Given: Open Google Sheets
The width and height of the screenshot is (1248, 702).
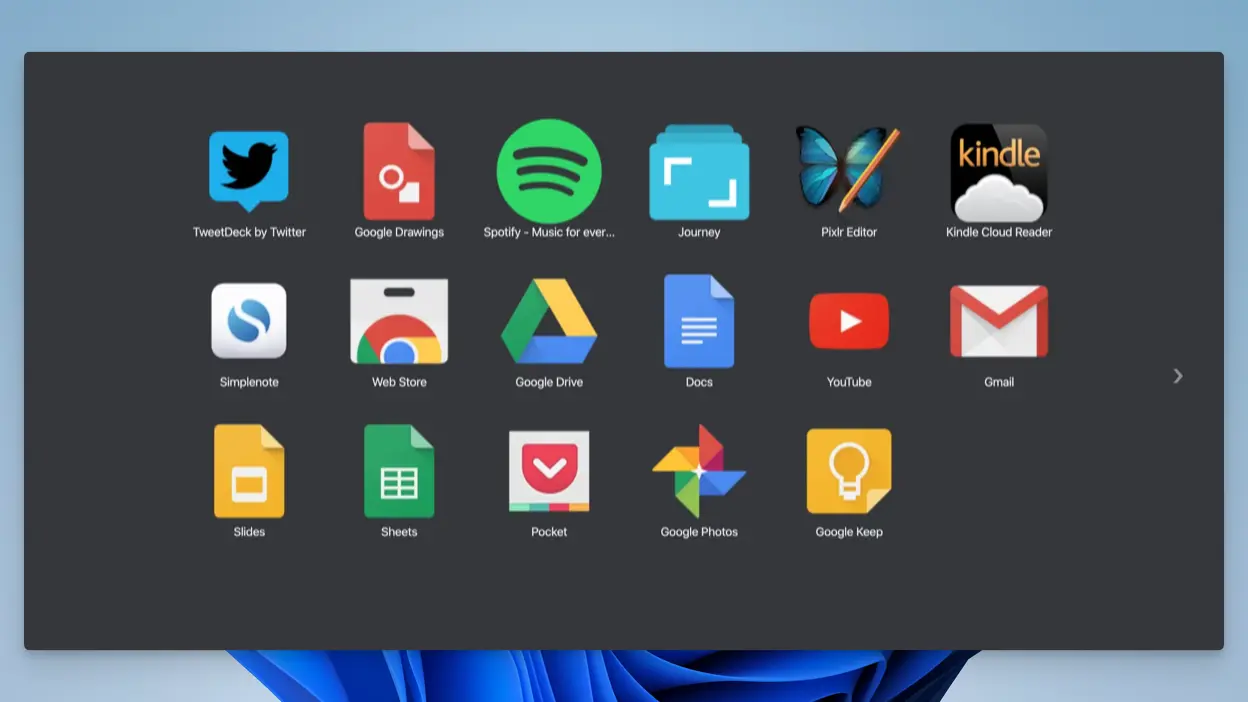Looking at the screenshot, I should [x=399, y=470].
